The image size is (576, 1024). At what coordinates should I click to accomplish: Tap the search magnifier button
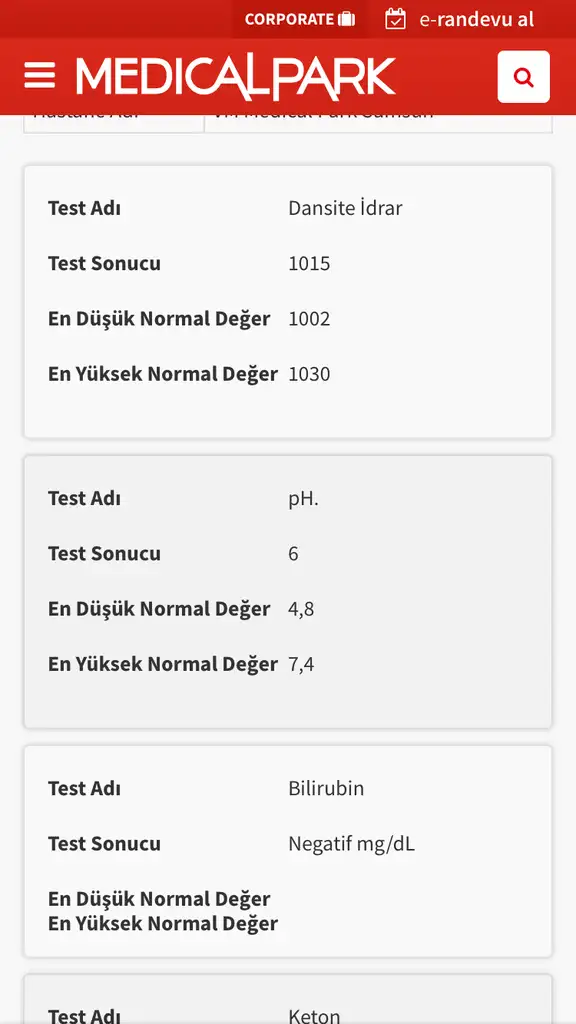pos(524,77)
